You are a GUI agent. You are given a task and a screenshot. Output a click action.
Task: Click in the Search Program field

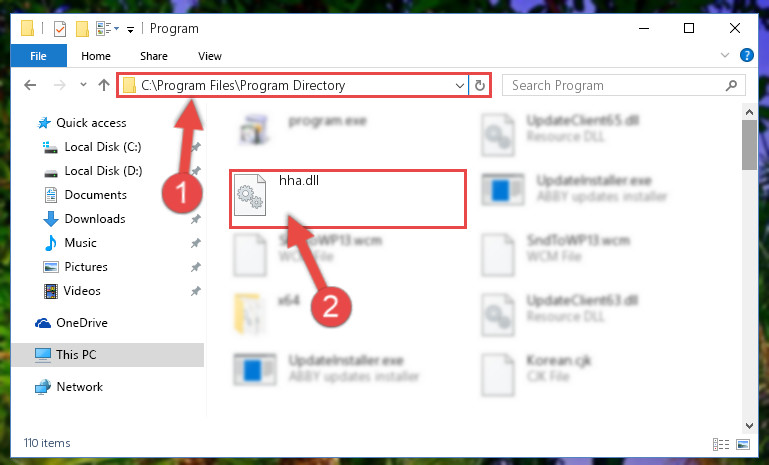pyautogui.click(x=615, y=85)
